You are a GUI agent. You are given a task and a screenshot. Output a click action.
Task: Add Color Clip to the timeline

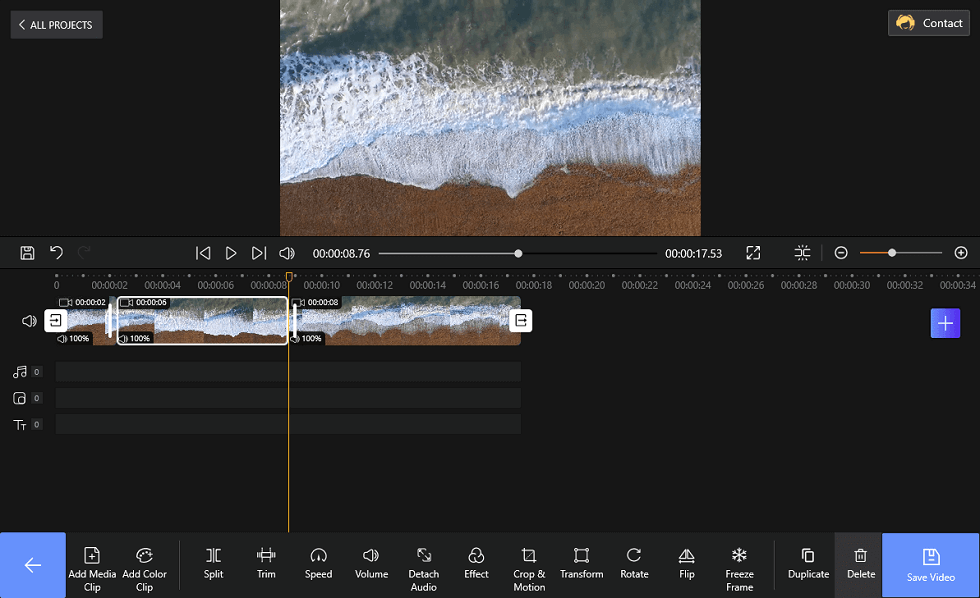(x=144, y=569)
